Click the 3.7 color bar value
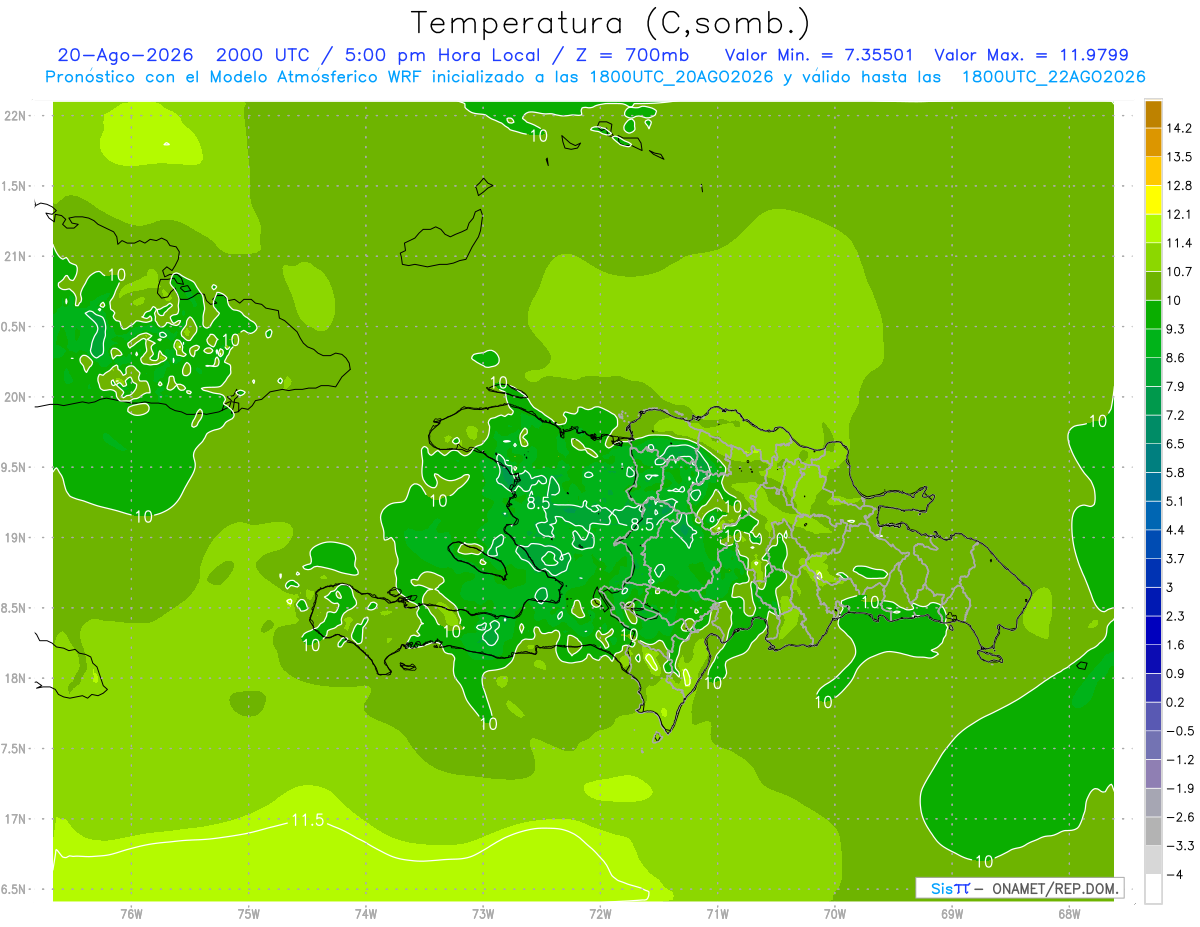1200x927 pixels. click(1176, 559)
